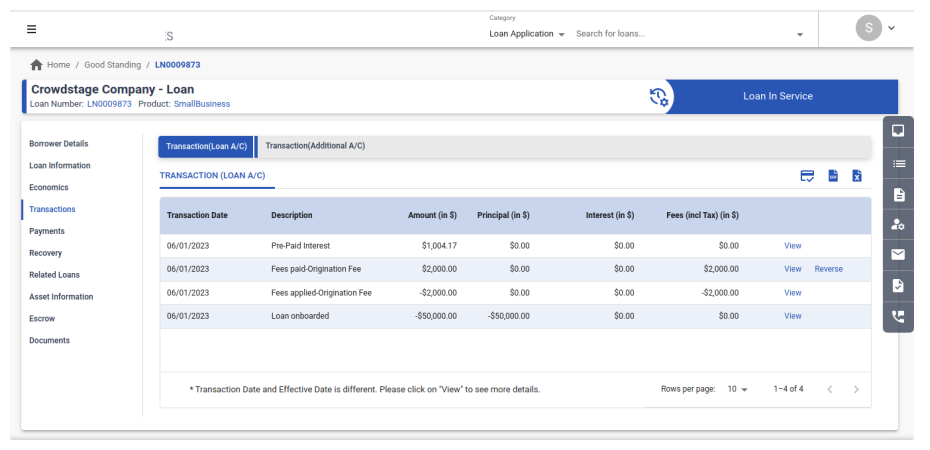Open the list view icon in right sidebar
The height and width of the screenshot is (450, 930).
[x=898, y=163]
